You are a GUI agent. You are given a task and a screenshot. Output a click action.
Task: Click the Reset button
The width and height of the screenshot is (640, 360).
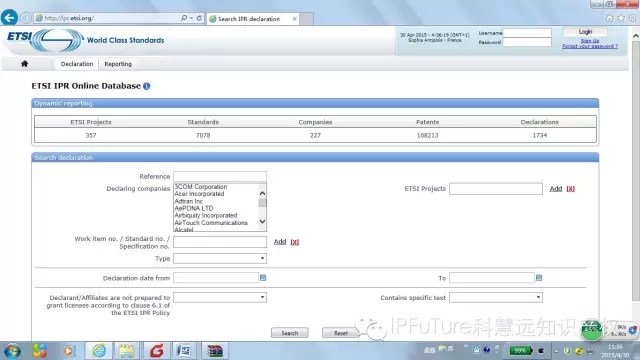tap(341, 333)
